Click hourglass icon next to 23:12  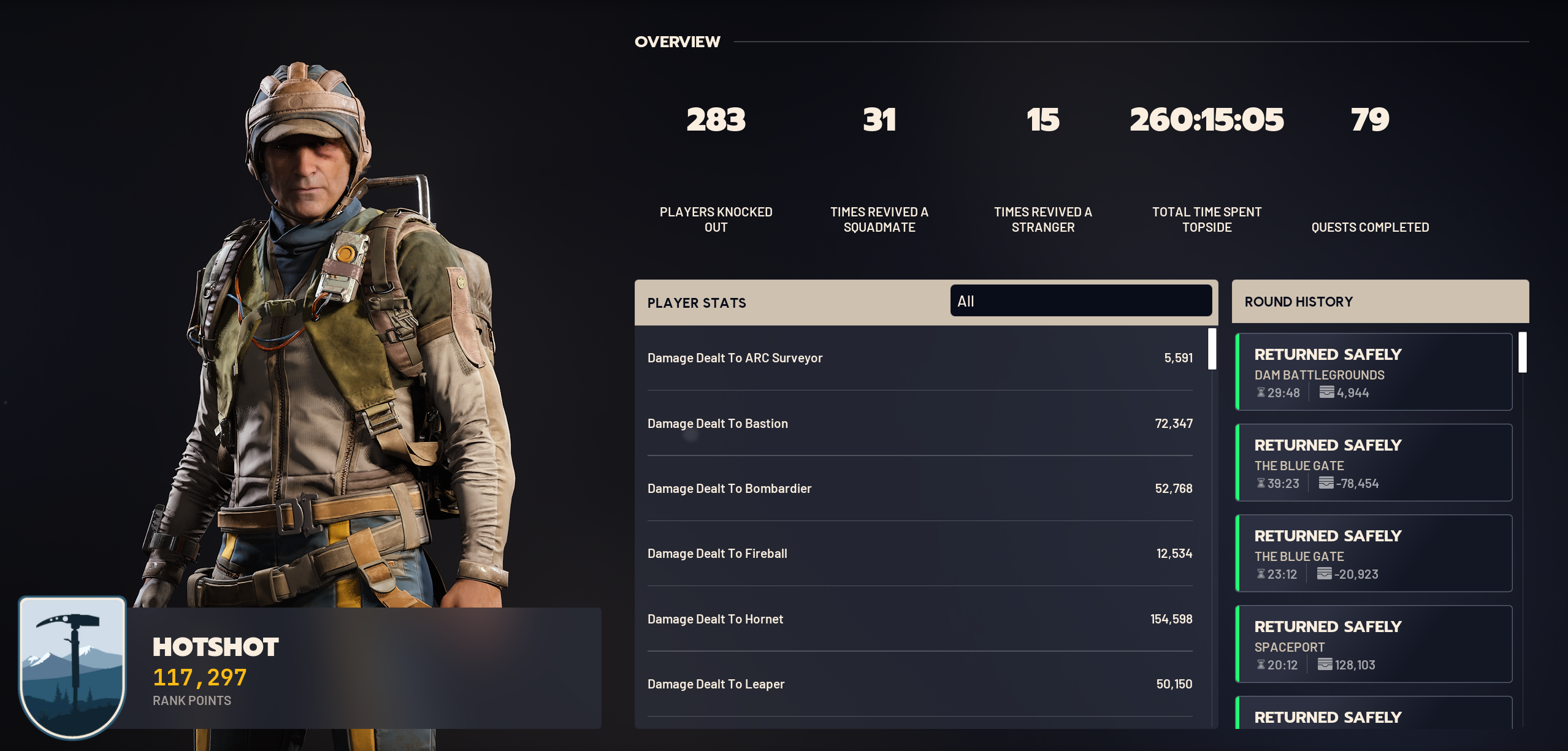pyautogui.click(x=1261, y=574)
